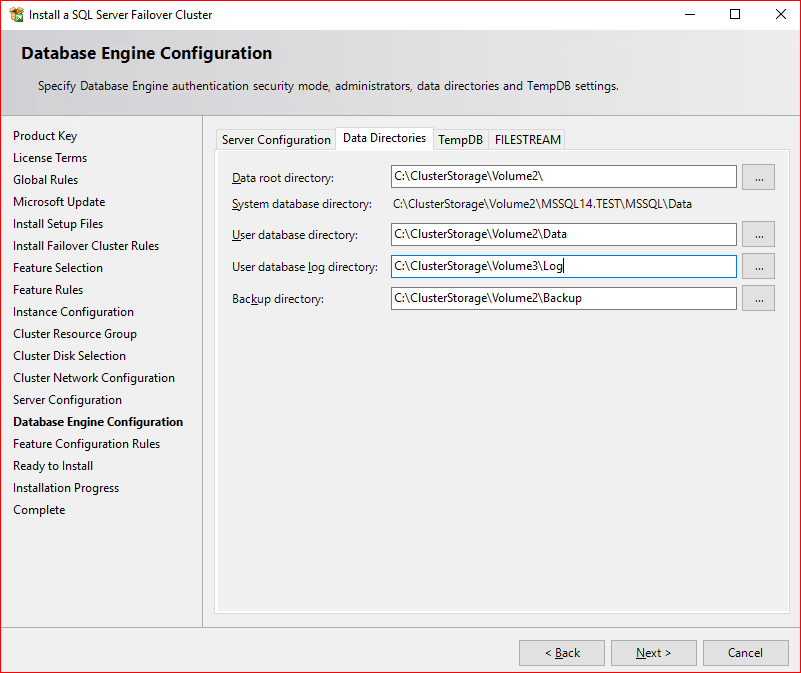Click the 'User database directory:' label
Image resolution: width=801 pixels, height=673 pixels.
(295, 235)
